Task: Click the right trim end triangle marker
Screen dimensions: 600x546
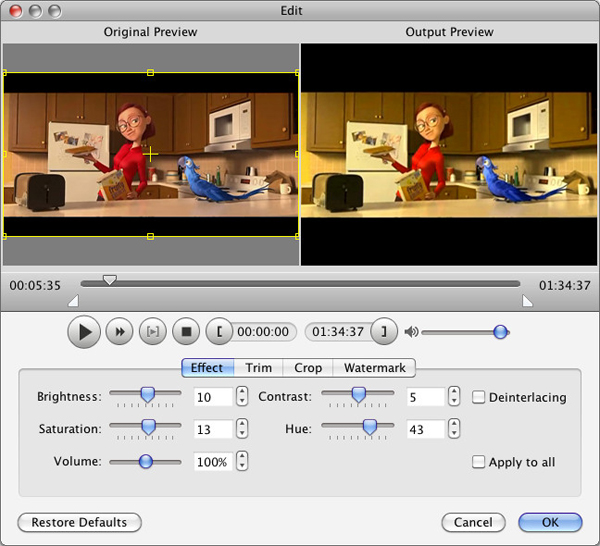Action: 527,301
